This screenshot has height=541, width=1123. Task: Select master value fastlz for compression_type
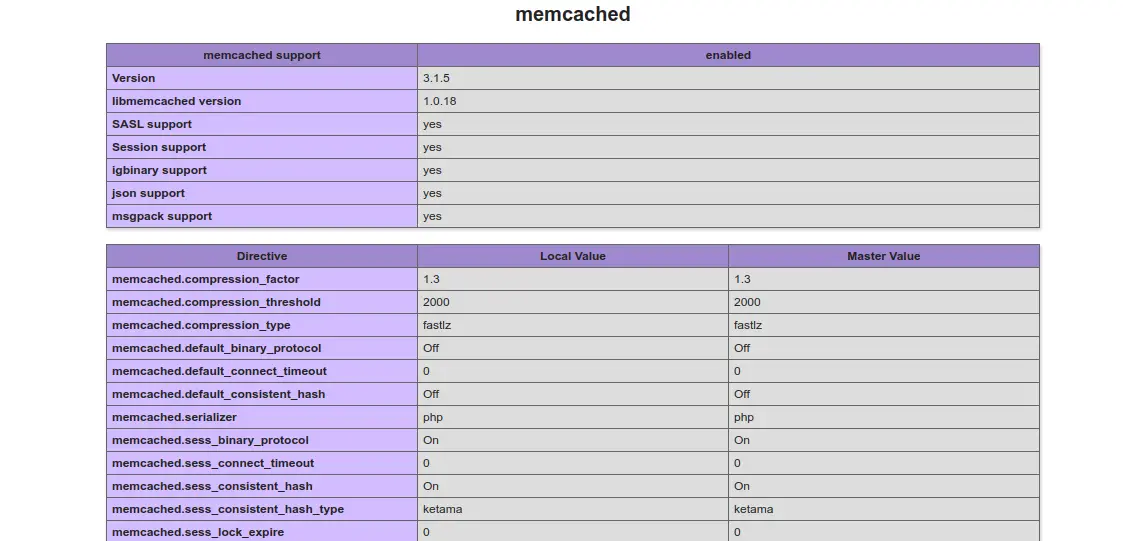[748, 325]
